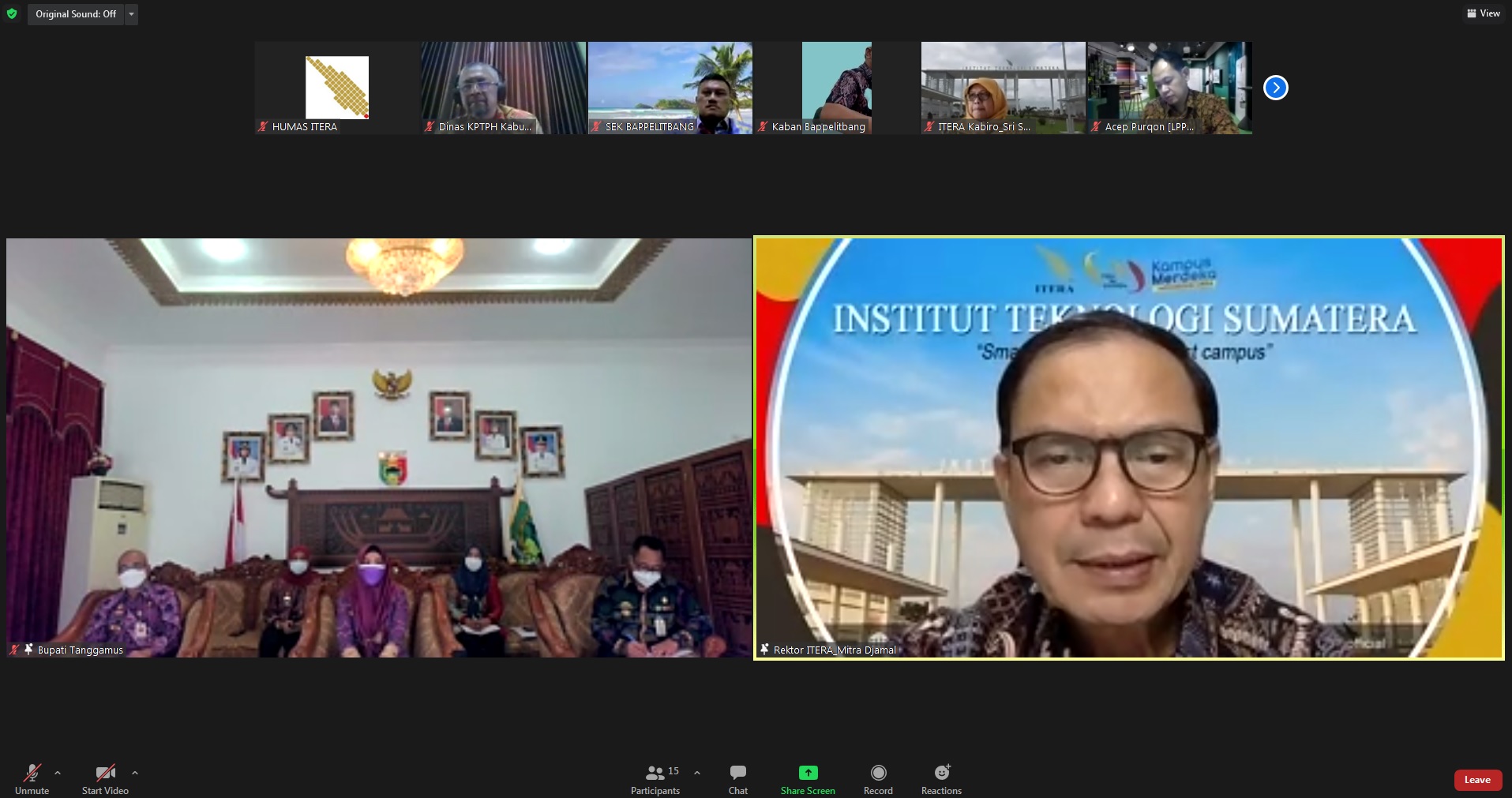Image resolution: width=1512 pixels, height=798 pixels.
Task: Show next page of participant thumbnails
Action: click(1276, 88)
